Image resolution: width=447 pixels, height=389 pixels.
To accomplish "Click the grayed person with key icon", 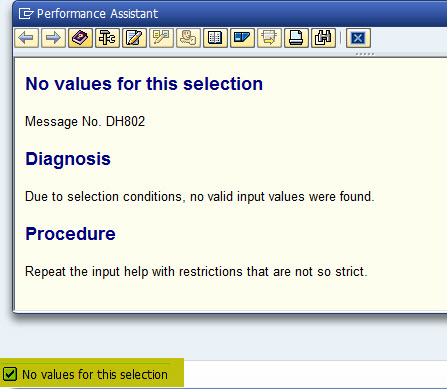I will coord(188,38).
